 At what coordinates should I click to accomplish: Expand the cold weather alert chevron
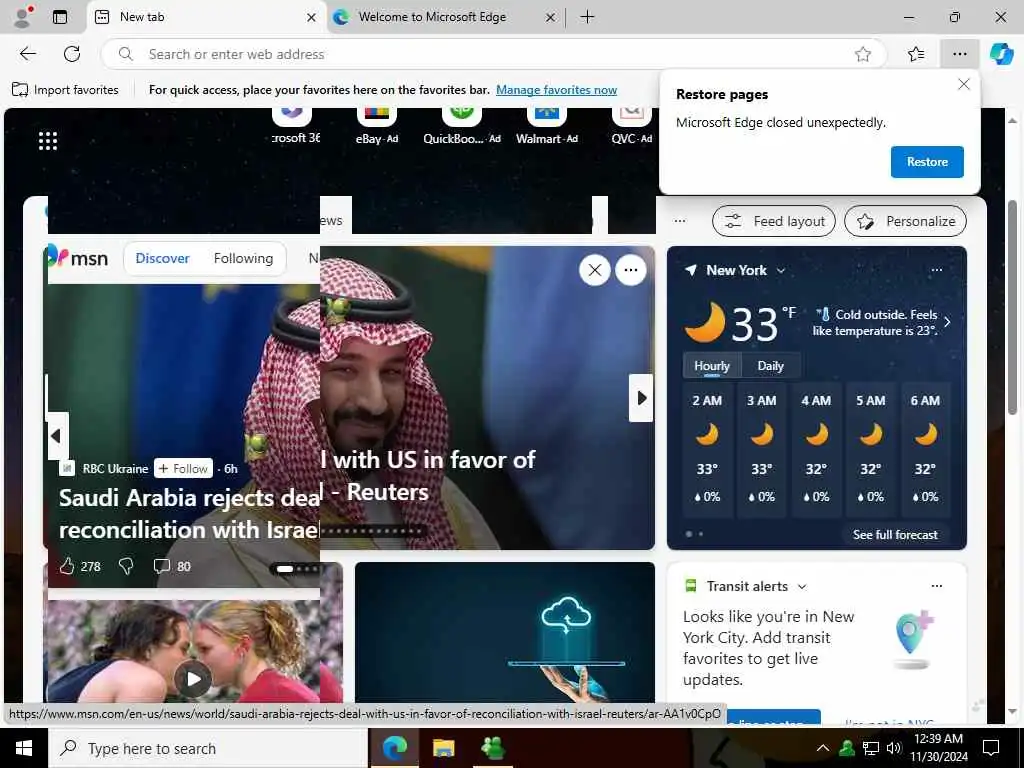point(947,322)
